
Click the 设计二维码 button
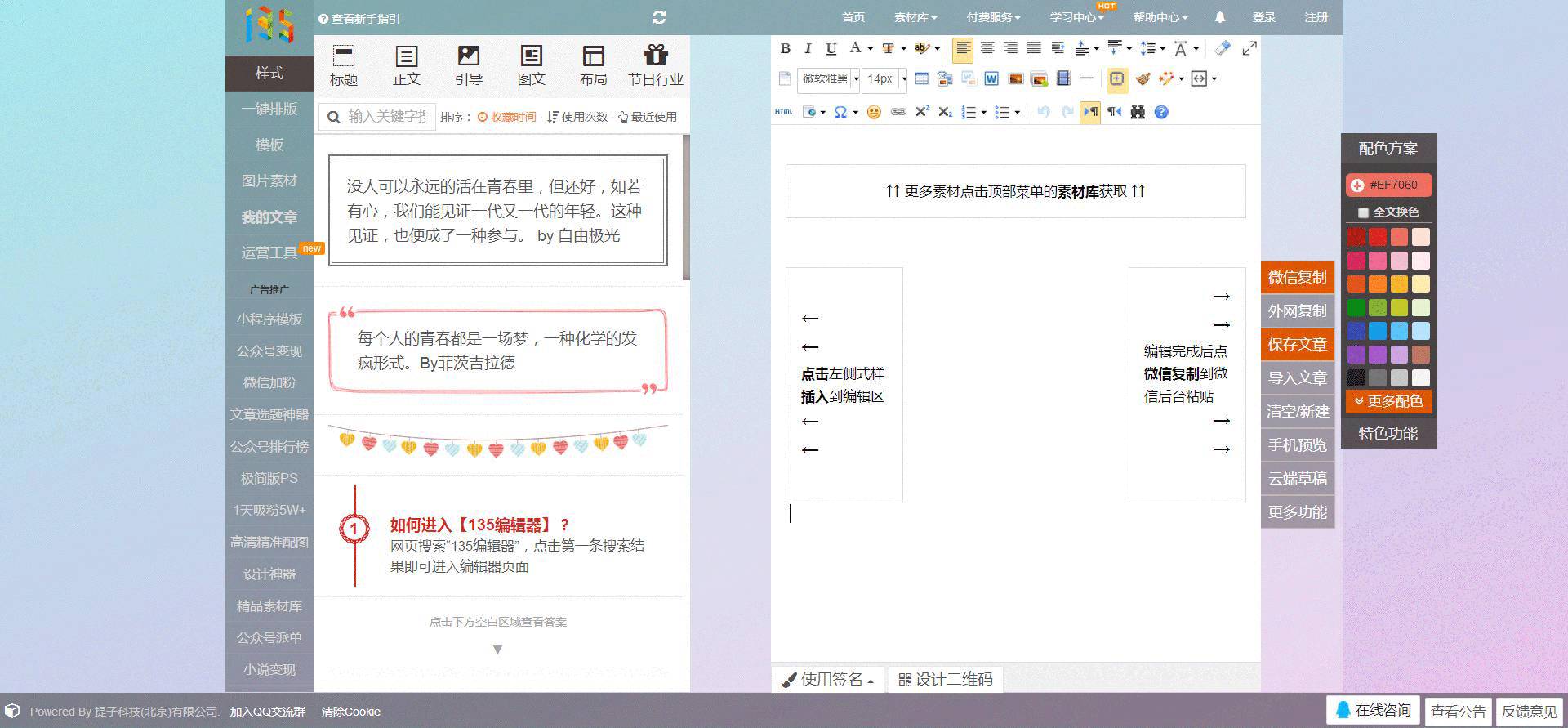point(946,680)
